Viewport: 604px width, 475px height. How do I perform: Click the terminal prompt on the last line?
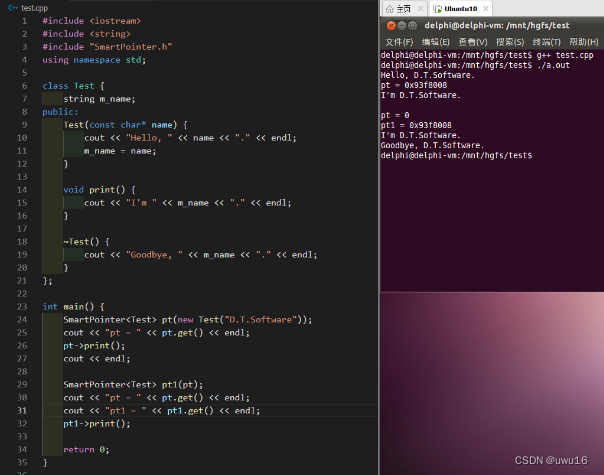(456, 156)
